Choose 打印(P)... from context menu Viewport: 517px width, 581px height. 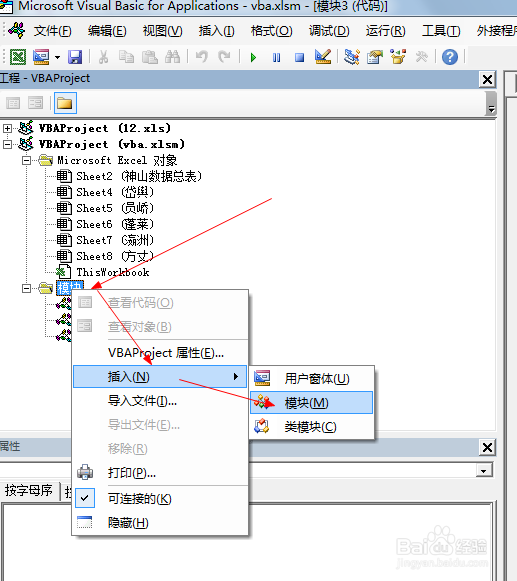click(160, 473)
